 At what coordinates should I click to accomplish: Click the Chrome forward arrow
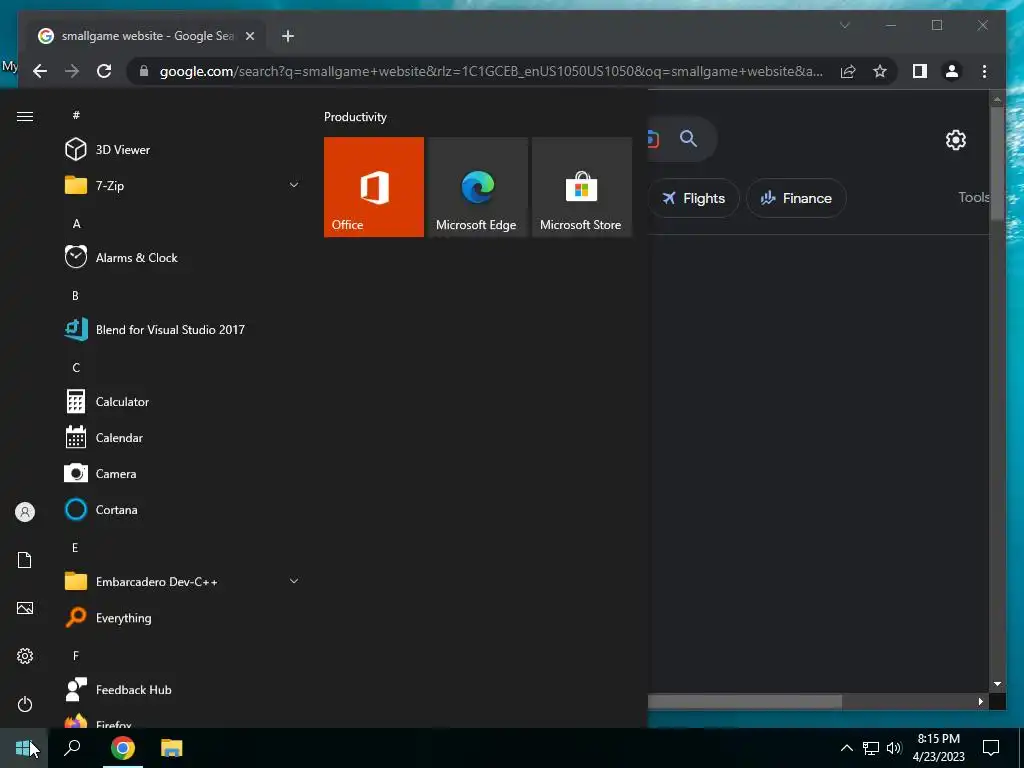point(72,71)
